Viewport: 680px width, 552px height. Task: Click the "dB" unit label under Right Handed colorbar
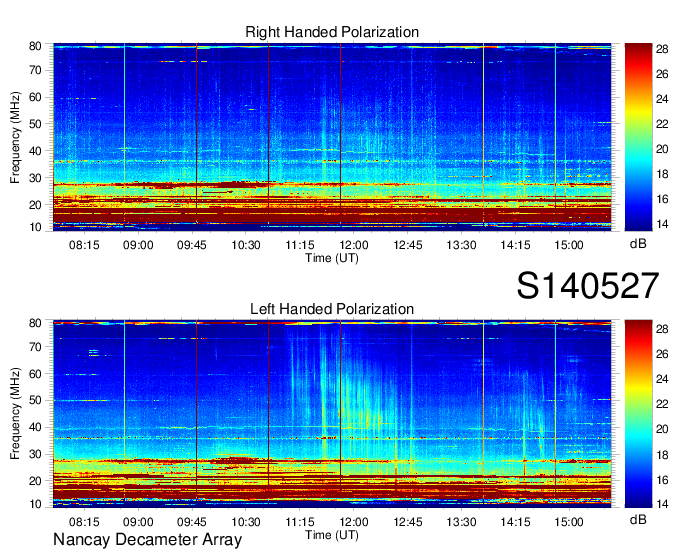click(x=638, y=244)
